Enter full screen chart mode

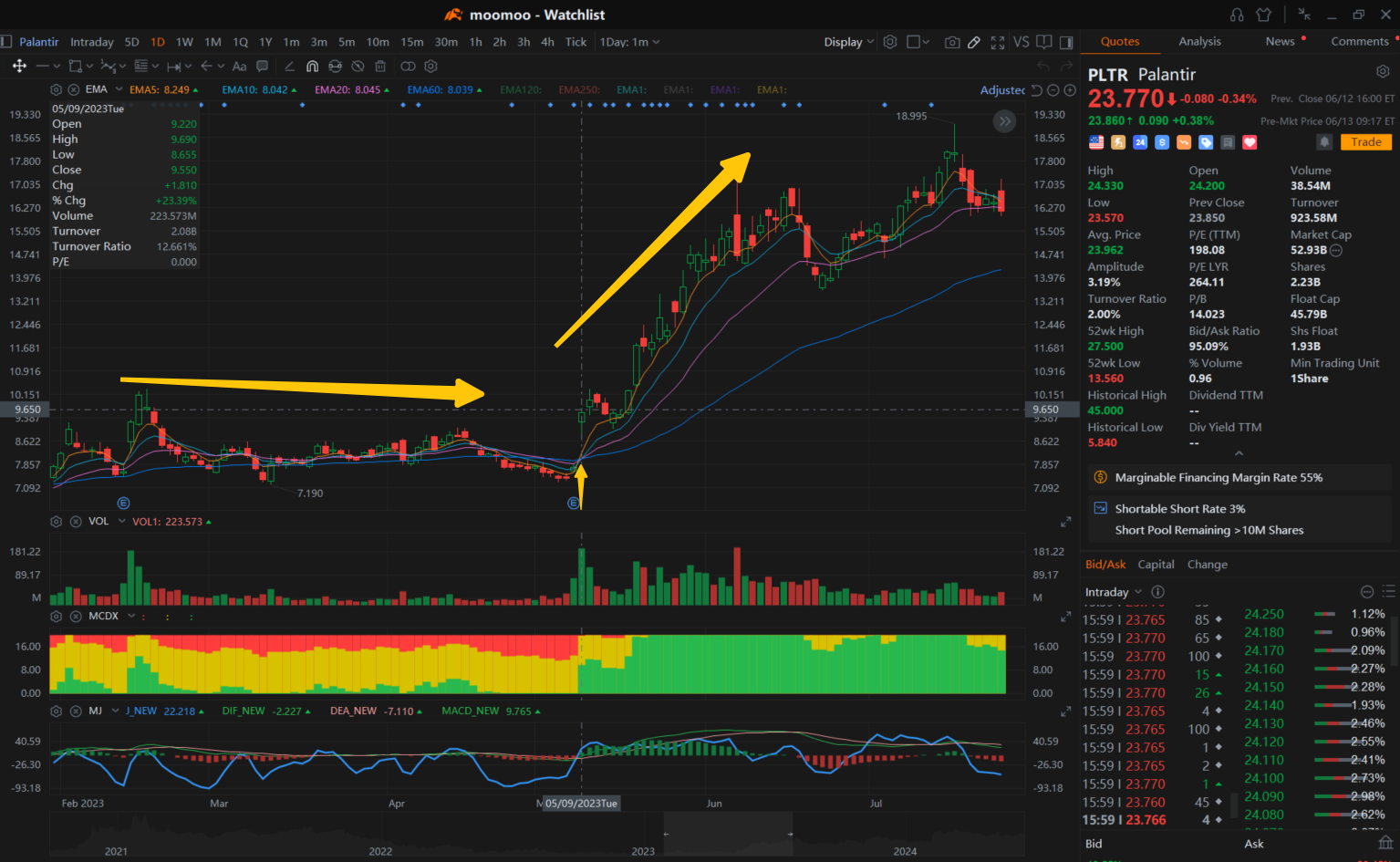click(998, 42)
